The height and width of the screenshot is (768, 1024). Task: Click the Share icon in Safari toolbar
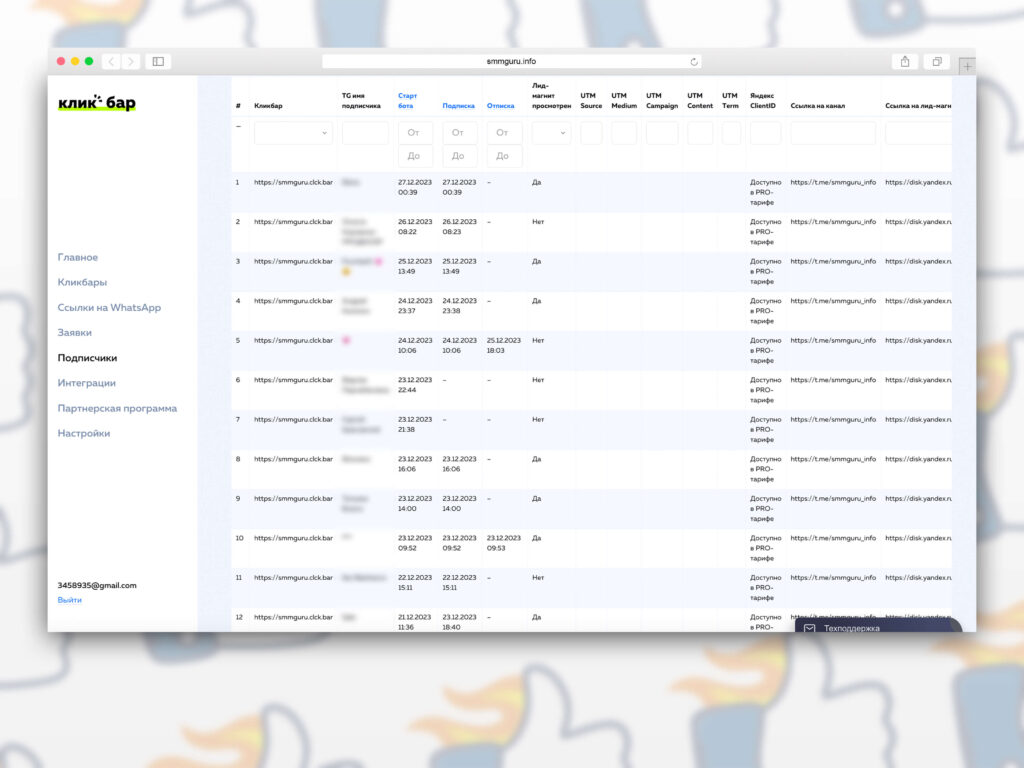904,61
